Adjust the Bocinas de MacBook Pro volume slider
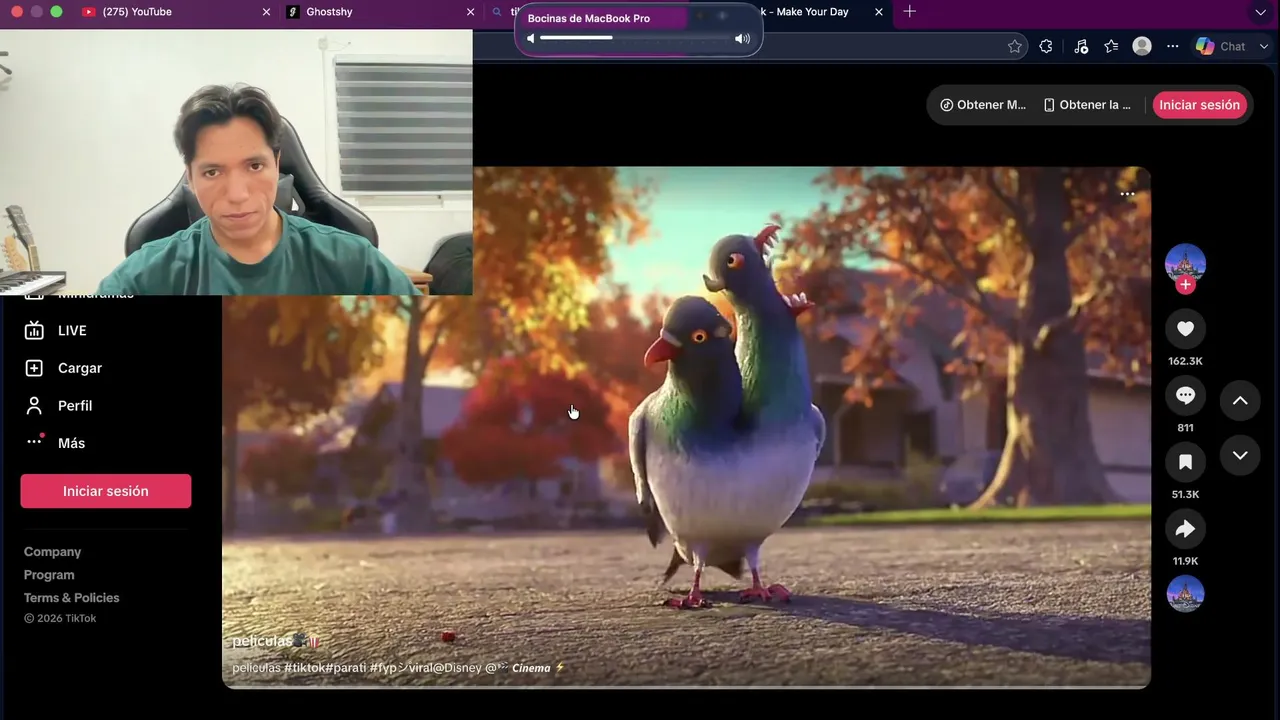 (633, 38)
